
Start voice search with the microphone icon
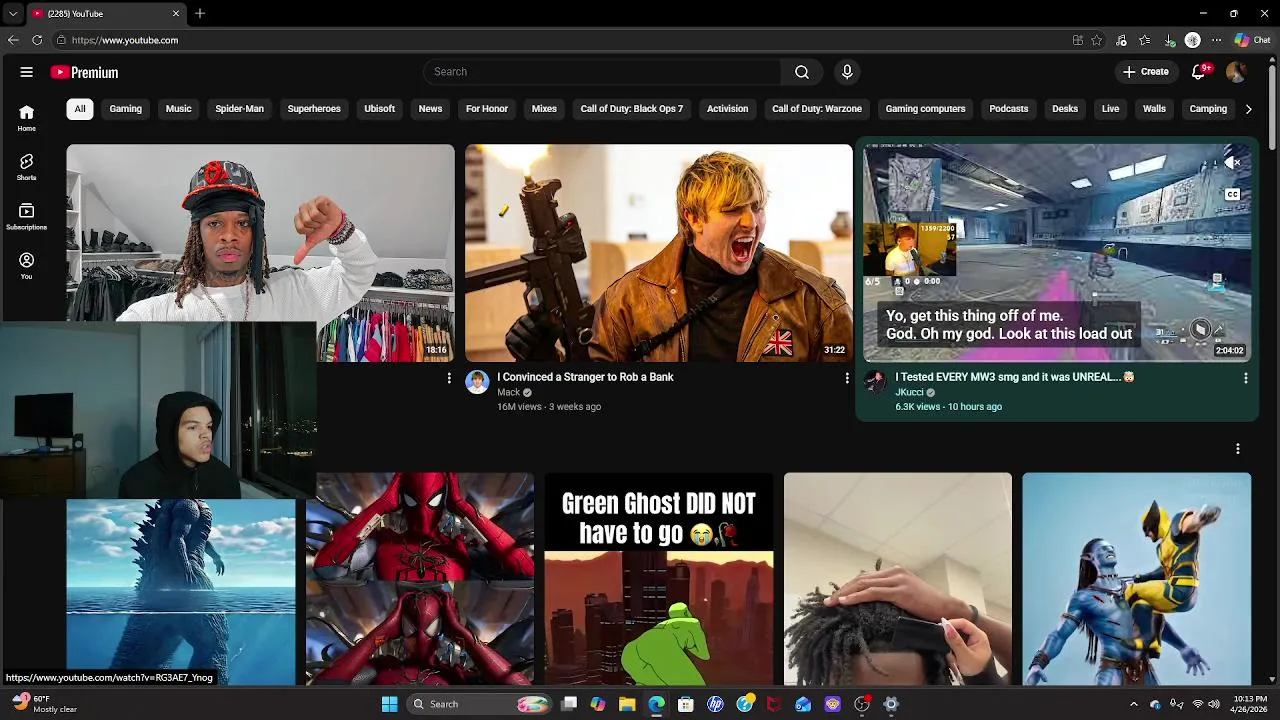point(847,72)
